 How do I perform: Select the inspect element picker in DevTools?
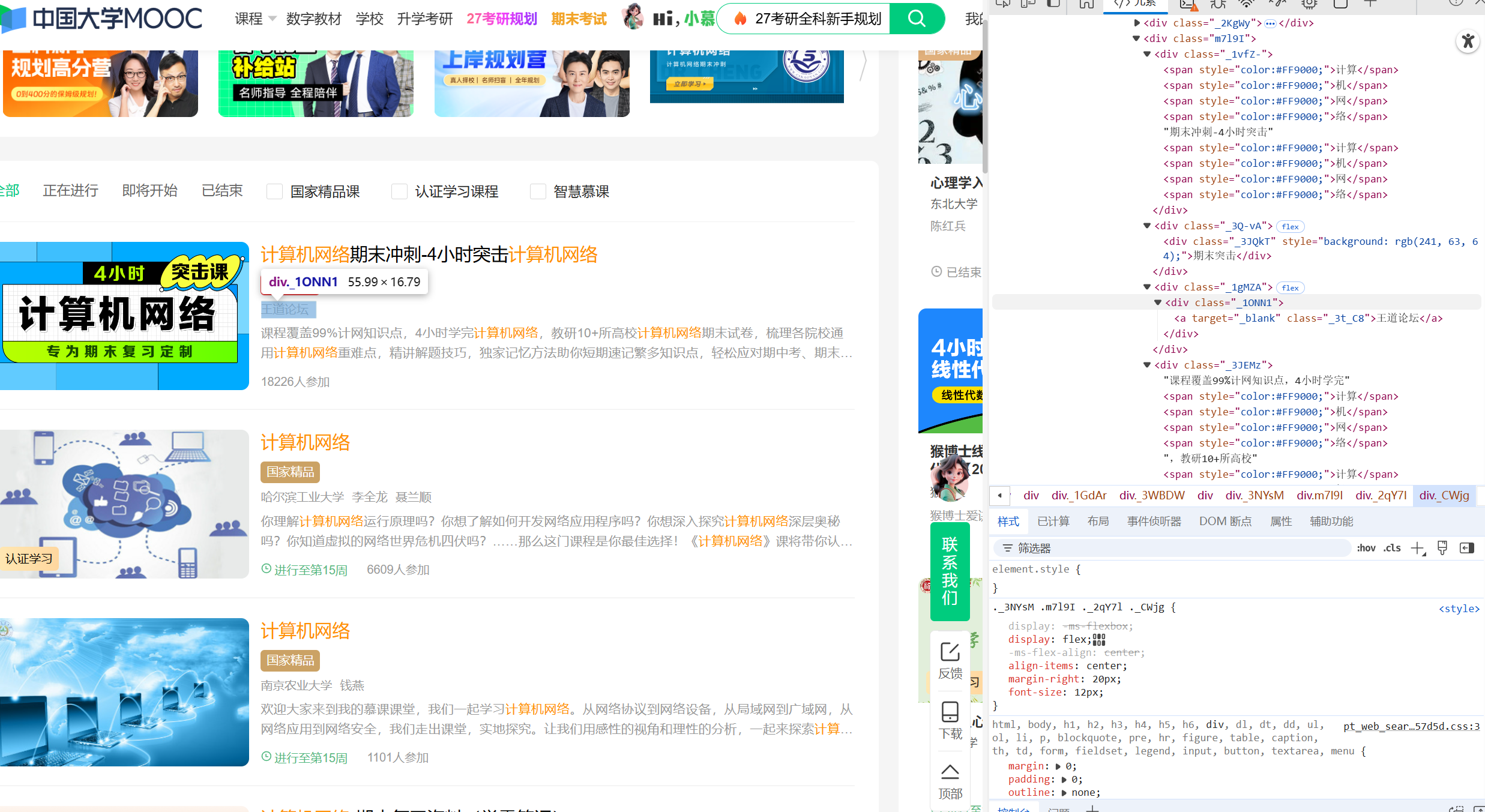[1003, 4]
